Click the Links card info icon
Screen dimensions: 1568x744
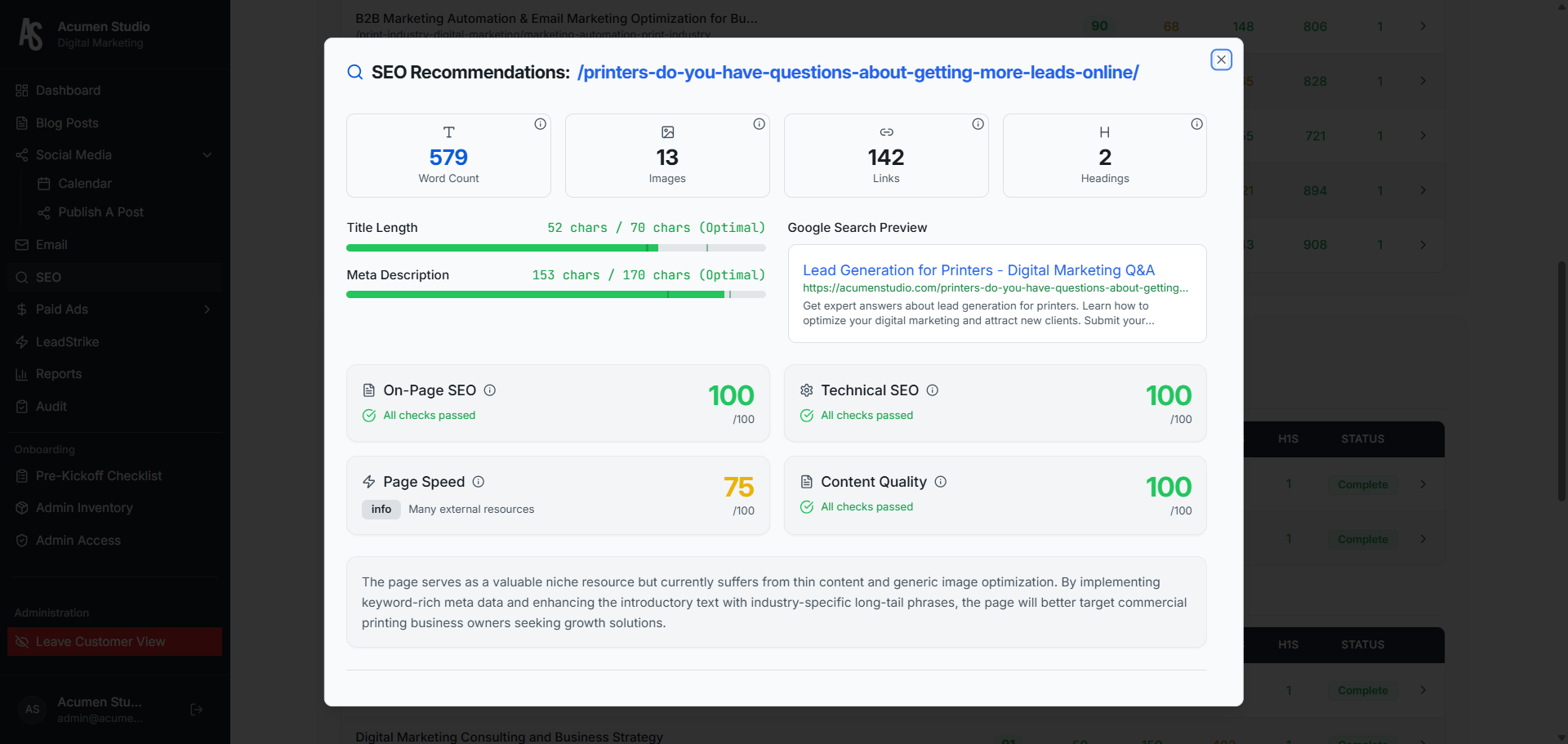[978, 124]
